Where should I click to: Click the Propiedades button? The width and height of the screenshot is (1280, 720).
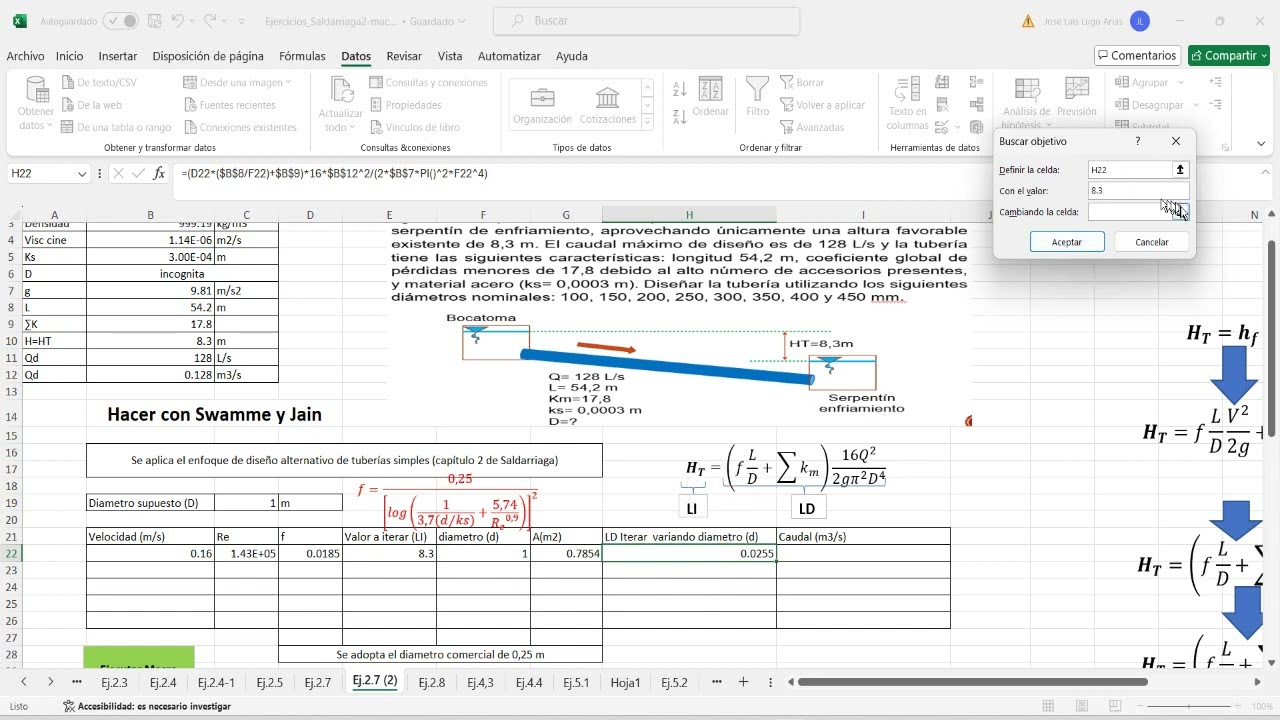point(406,105)
